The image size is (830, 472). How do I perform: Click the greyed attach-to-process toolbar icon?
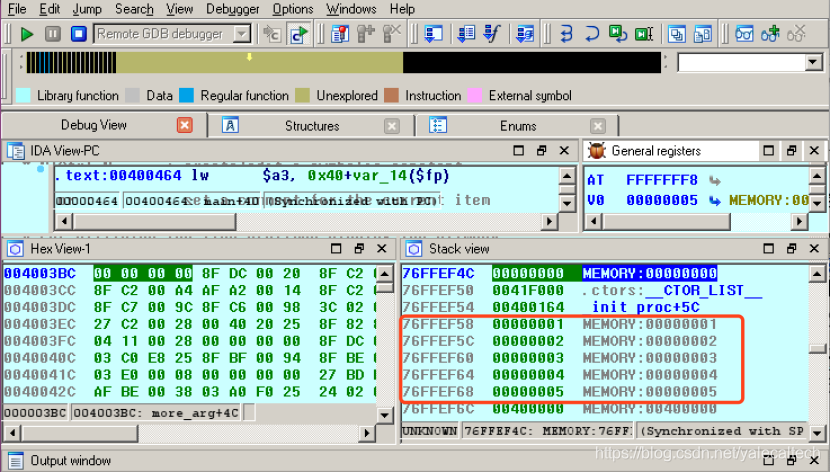pyautogui.click(x=272, y=34)
